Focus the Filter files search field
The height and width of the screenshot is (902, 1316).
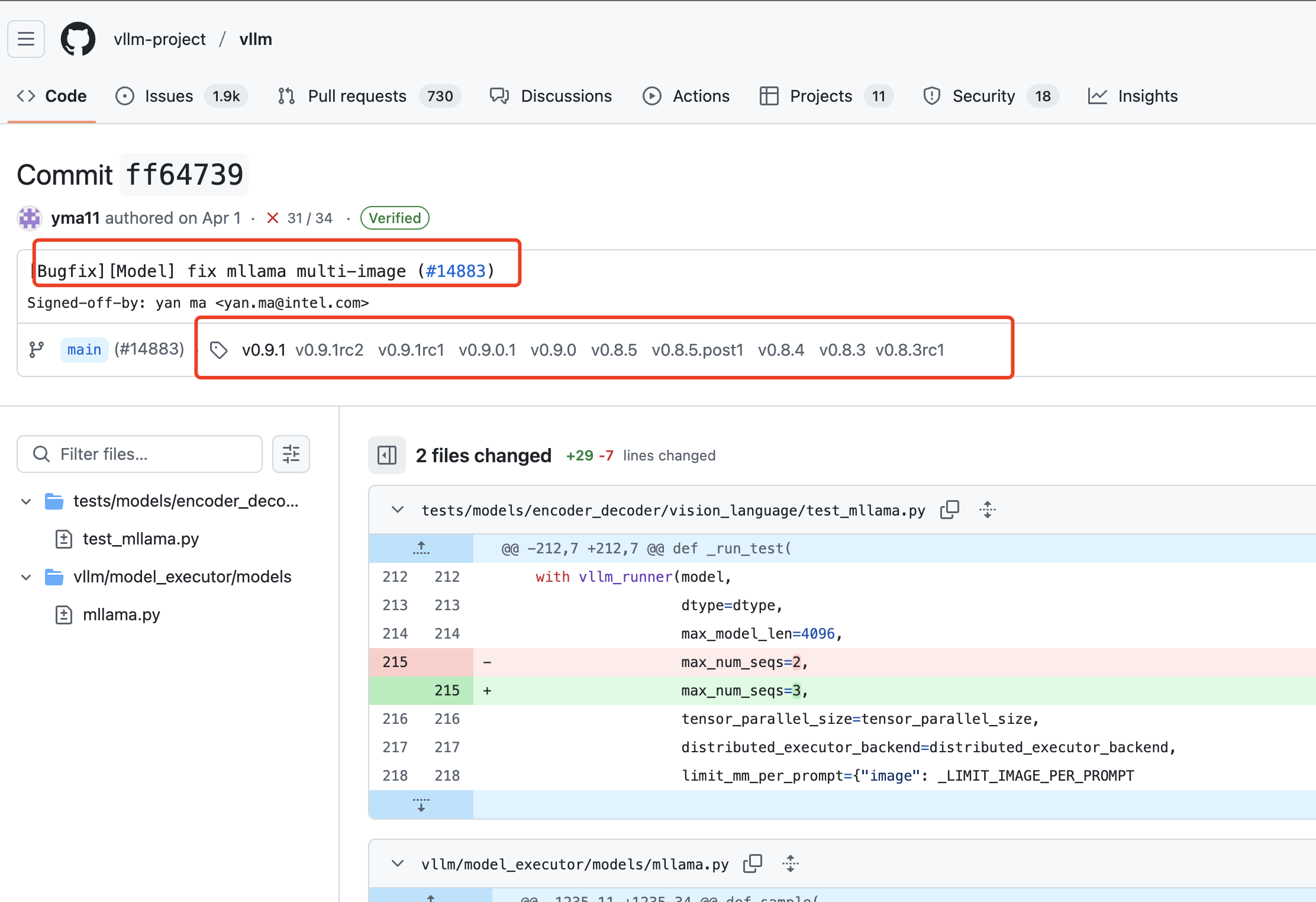[140, 454]
